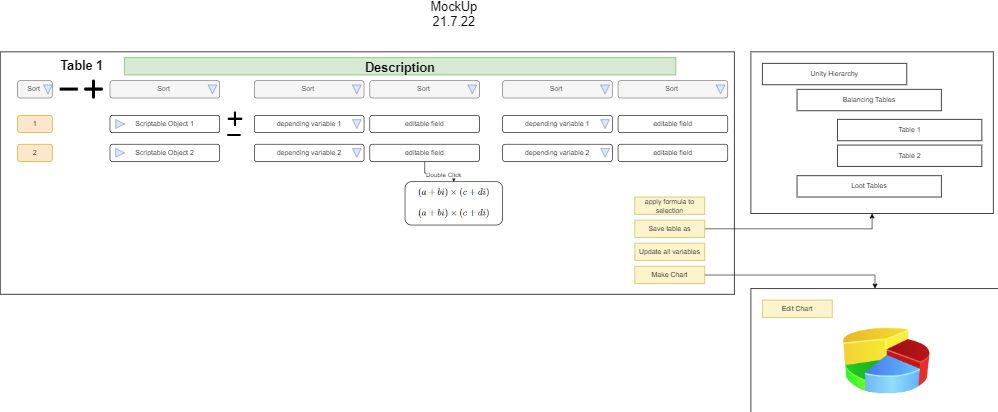Screen dimensions: 998x412
Task: Select the orange row 2 button
Action: click(x=35, y=153)
